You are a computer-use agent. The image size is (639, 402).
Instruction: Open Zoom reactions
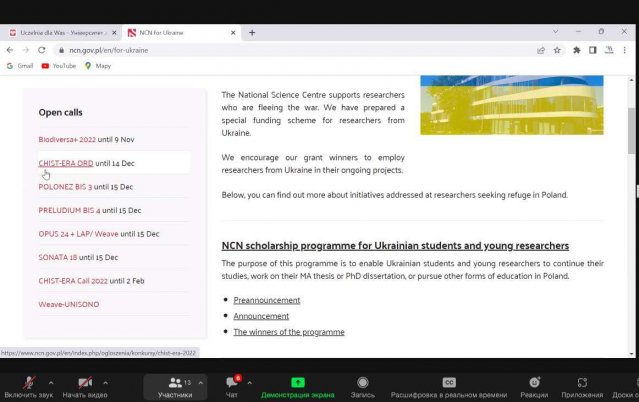(534, 384)
